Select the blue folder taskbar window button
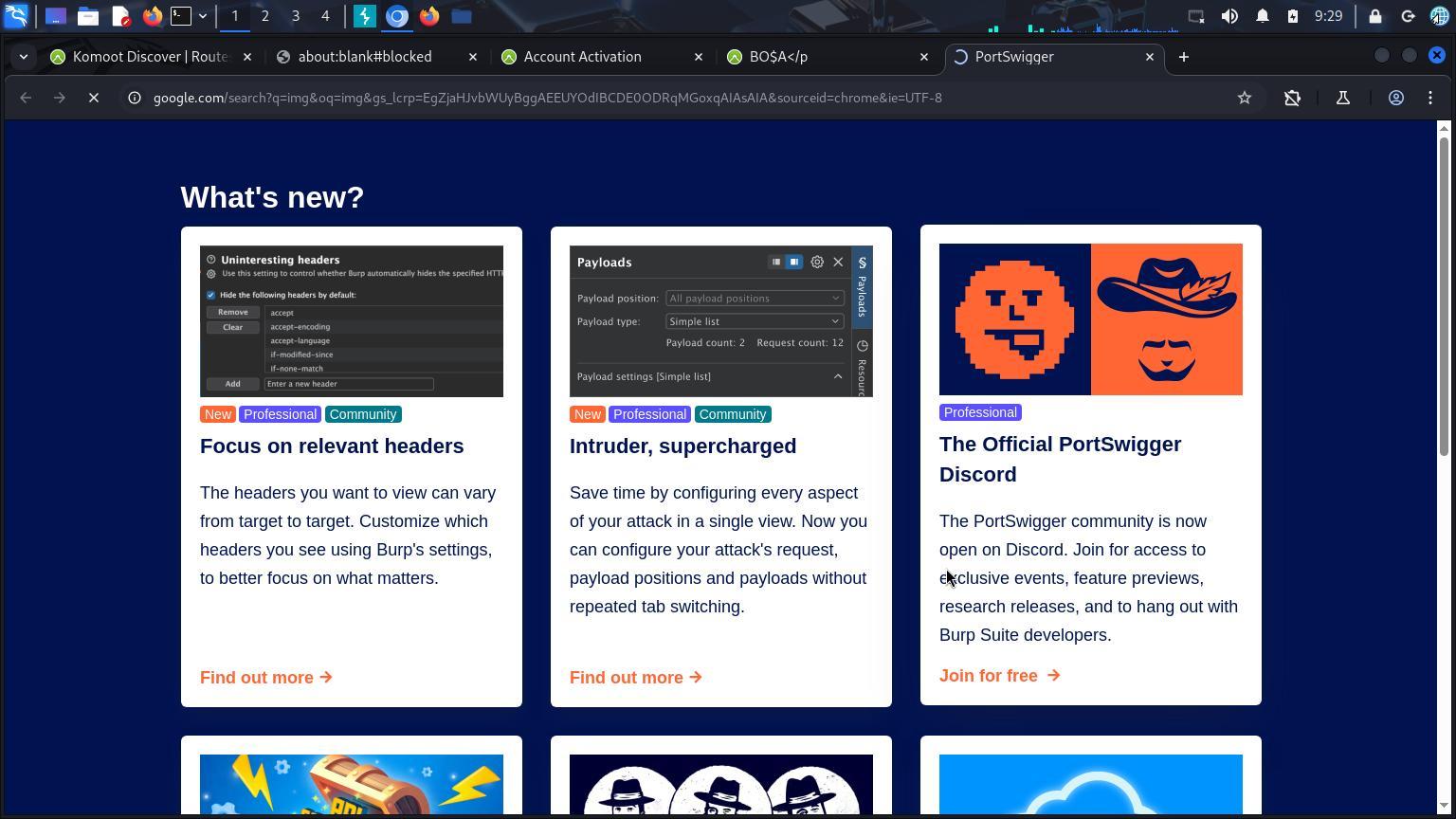The image size is (1456, 819). tap(462, 16)
